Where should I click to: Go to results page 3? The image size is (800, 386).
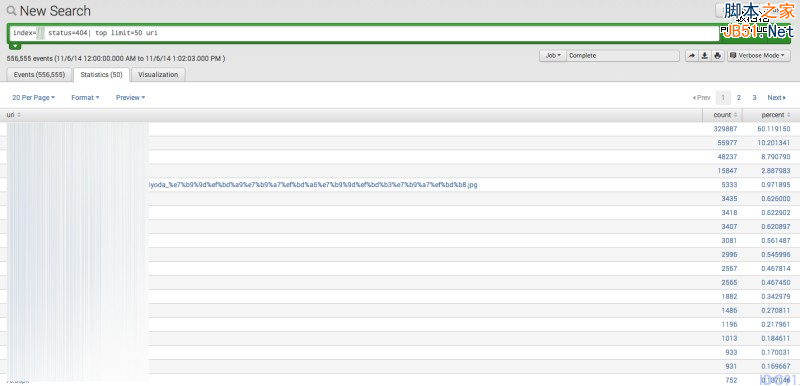(x=754, y=97)
